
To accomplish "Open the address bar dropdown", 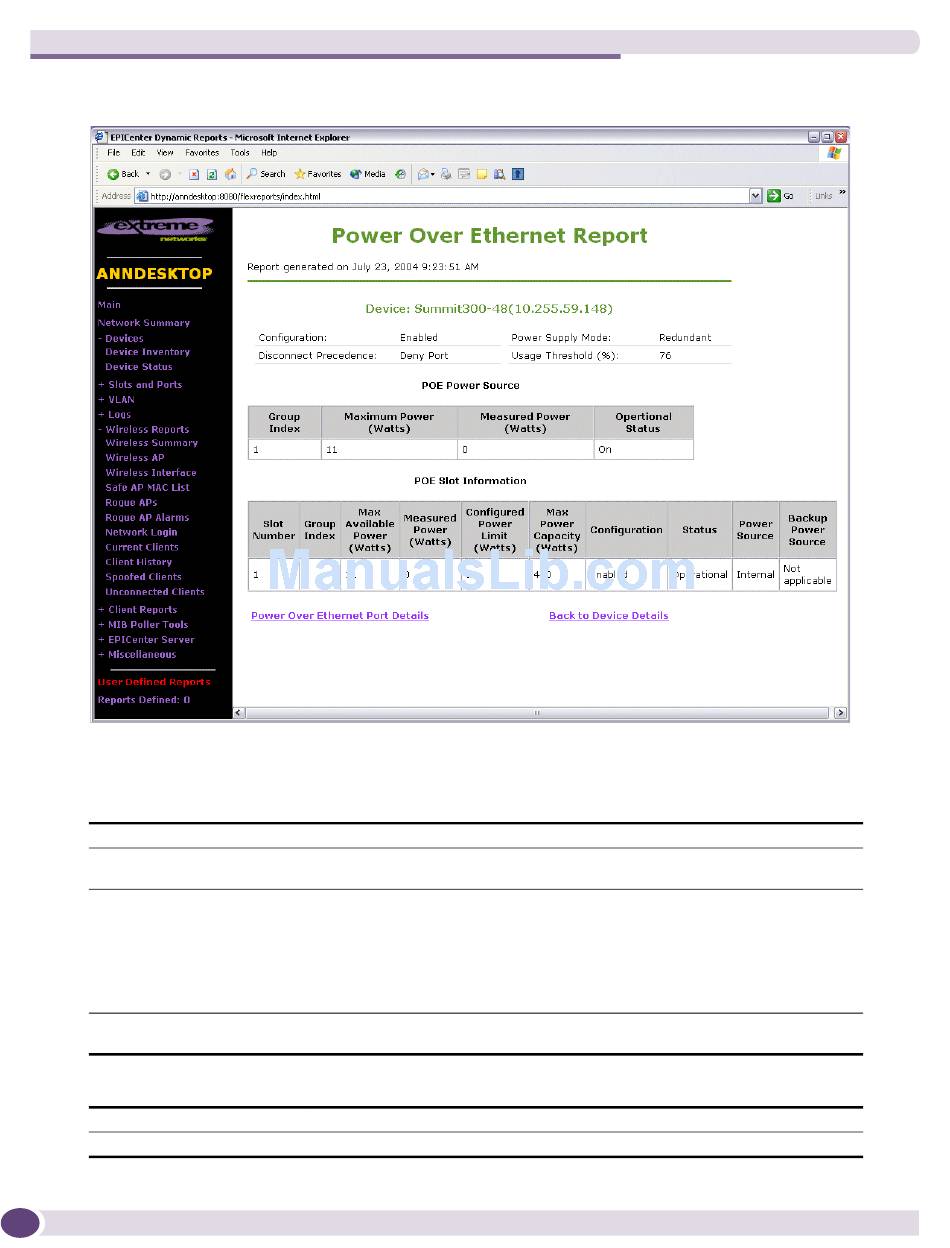I will click(x=756, y=196).
